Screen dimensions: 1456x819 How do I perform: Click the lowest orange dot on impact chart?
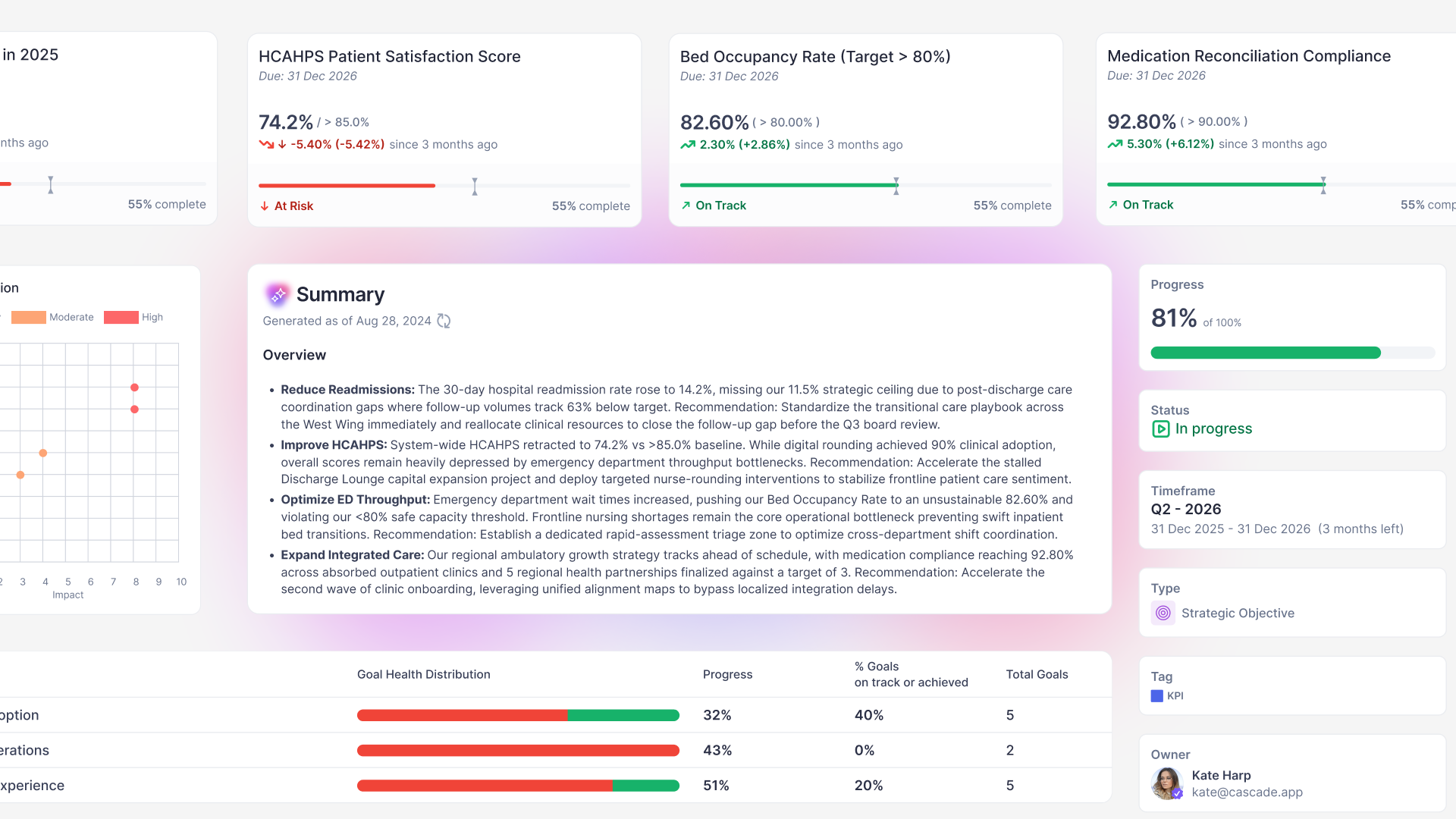[20, 475]
